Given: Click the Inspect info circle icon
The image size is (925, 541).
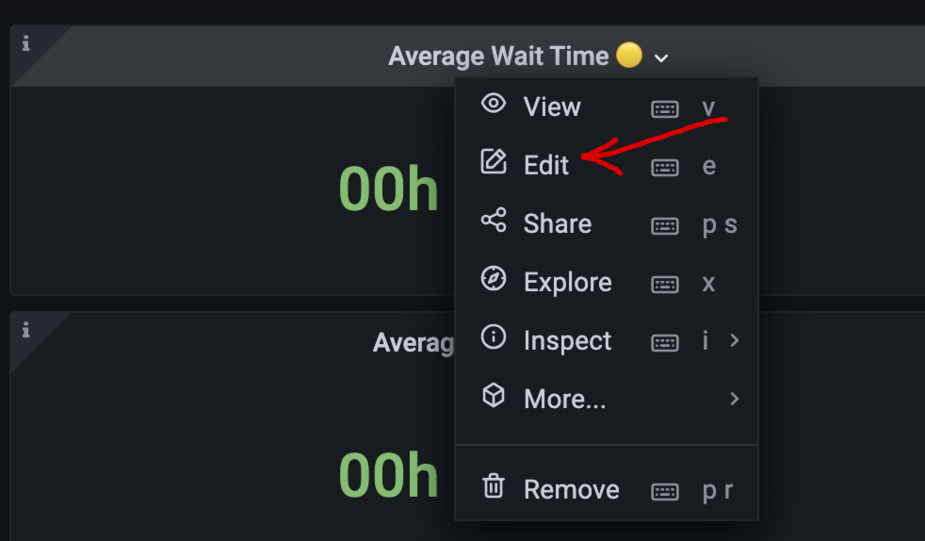Looking at the screenshot, I should (x=493, y=338).
